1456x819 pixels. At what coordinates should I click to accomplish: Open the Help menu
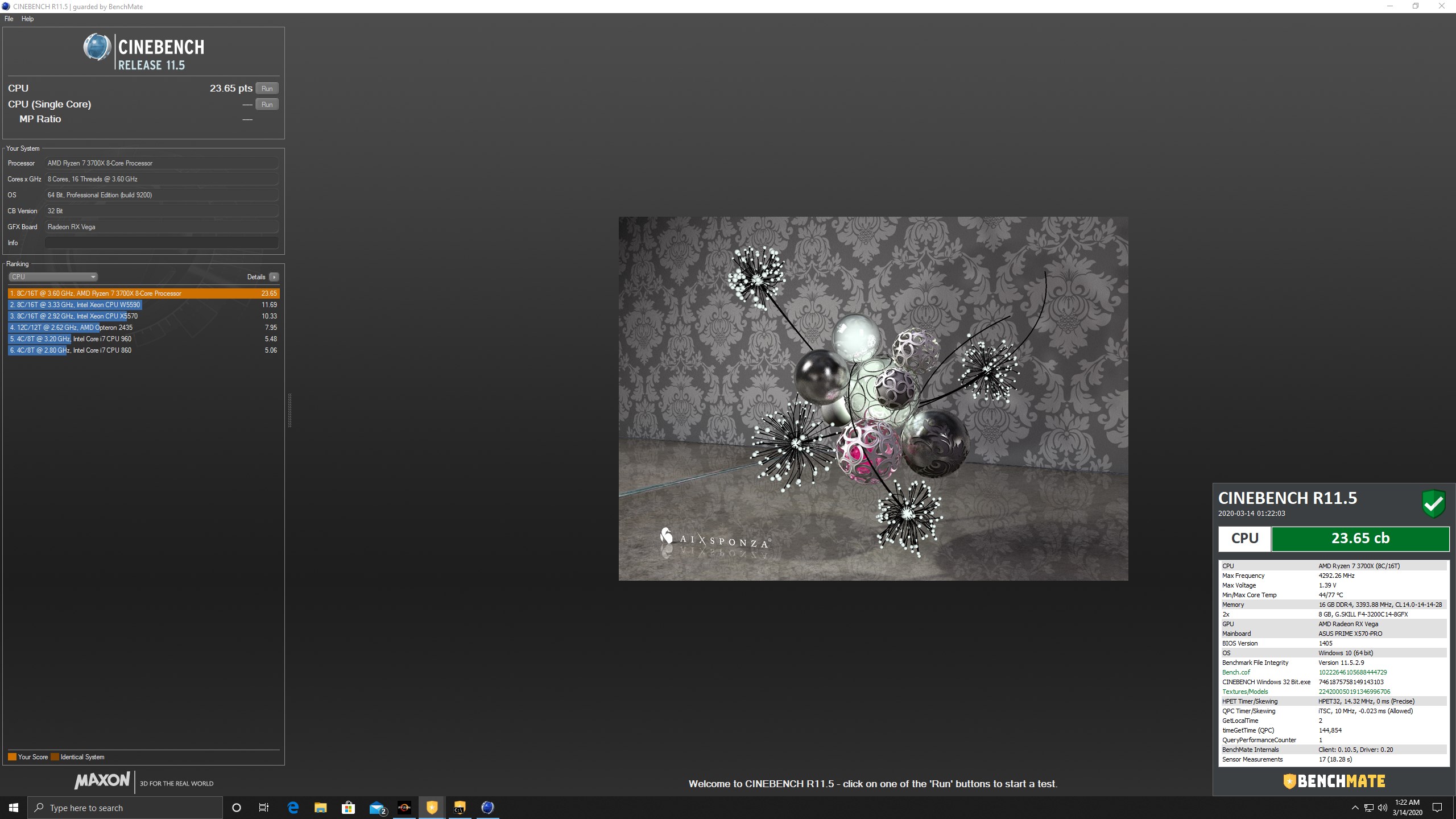coord(27,19)
